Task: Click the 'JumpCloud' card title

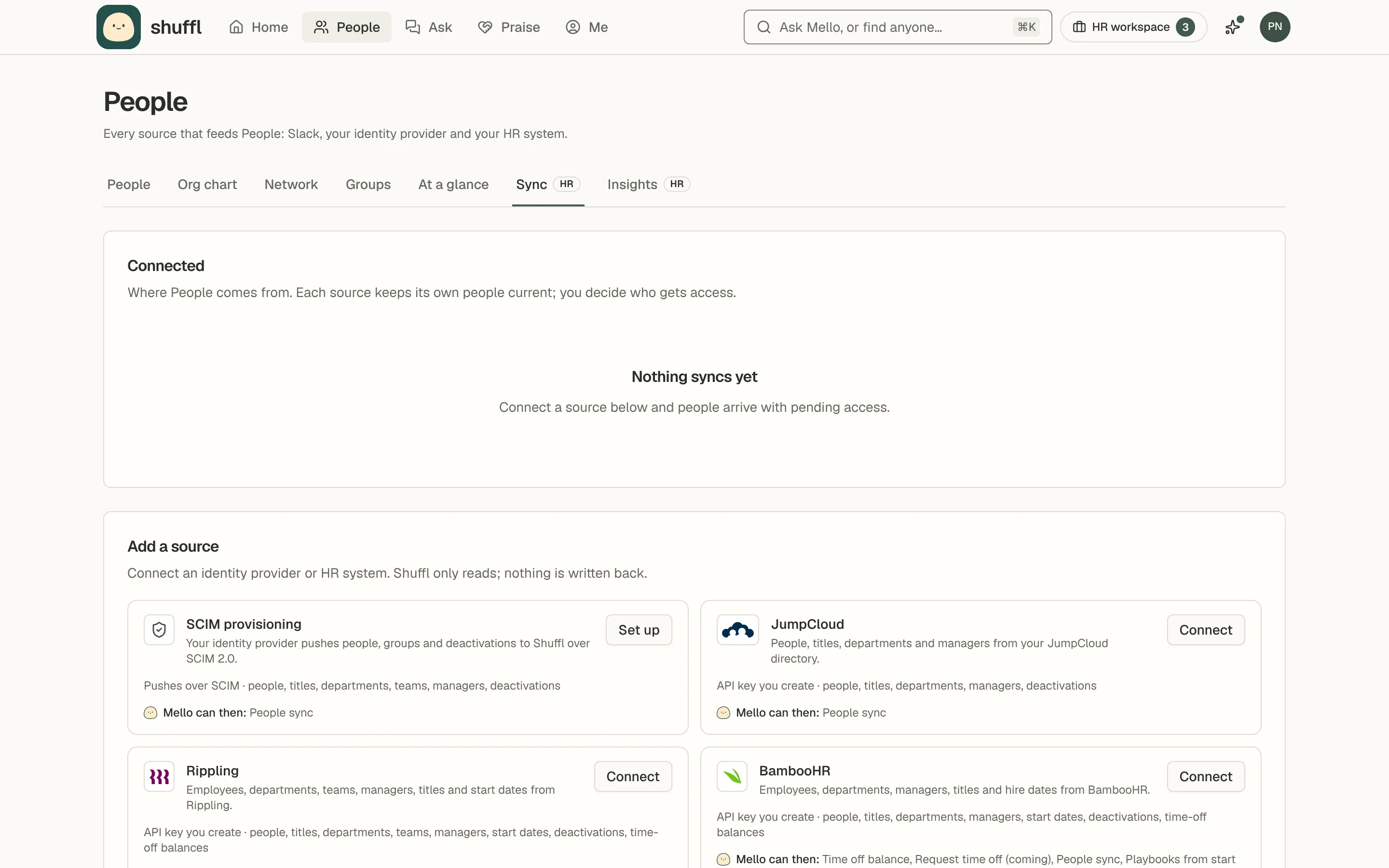Action: pyautogui.click(x=807, y=624)
